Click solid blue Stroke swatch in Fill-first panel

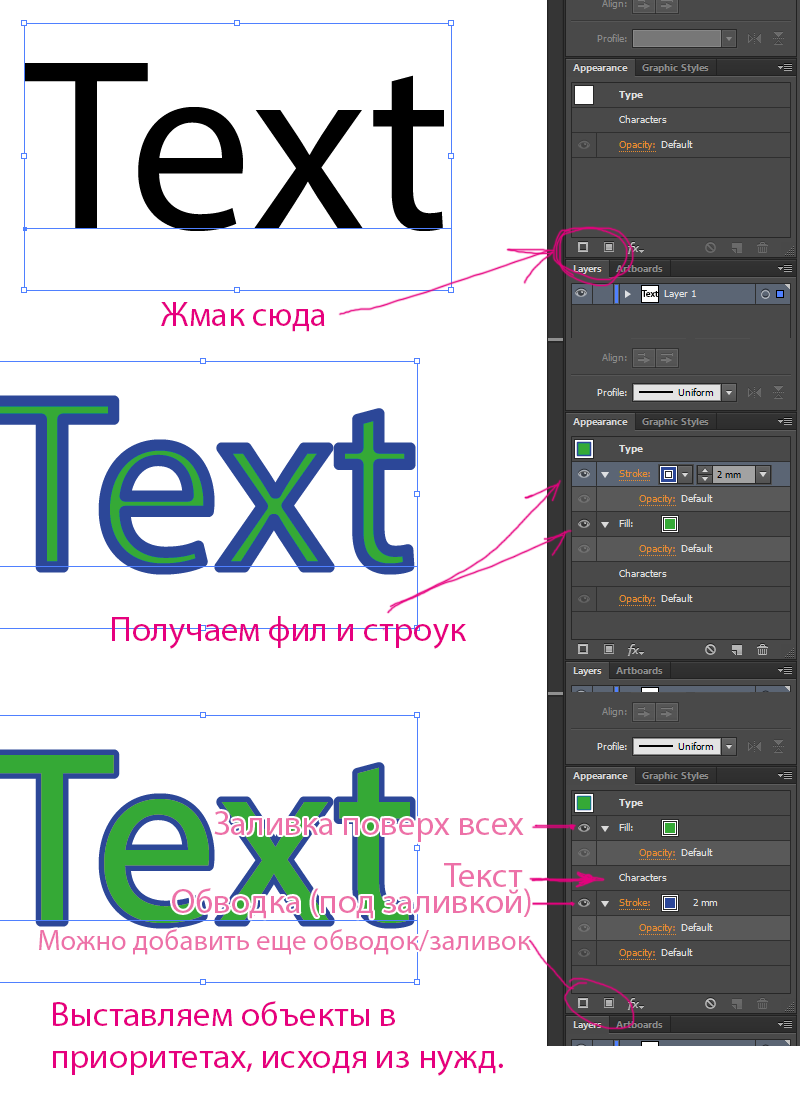pyautogui.click(x=670, y=902)
